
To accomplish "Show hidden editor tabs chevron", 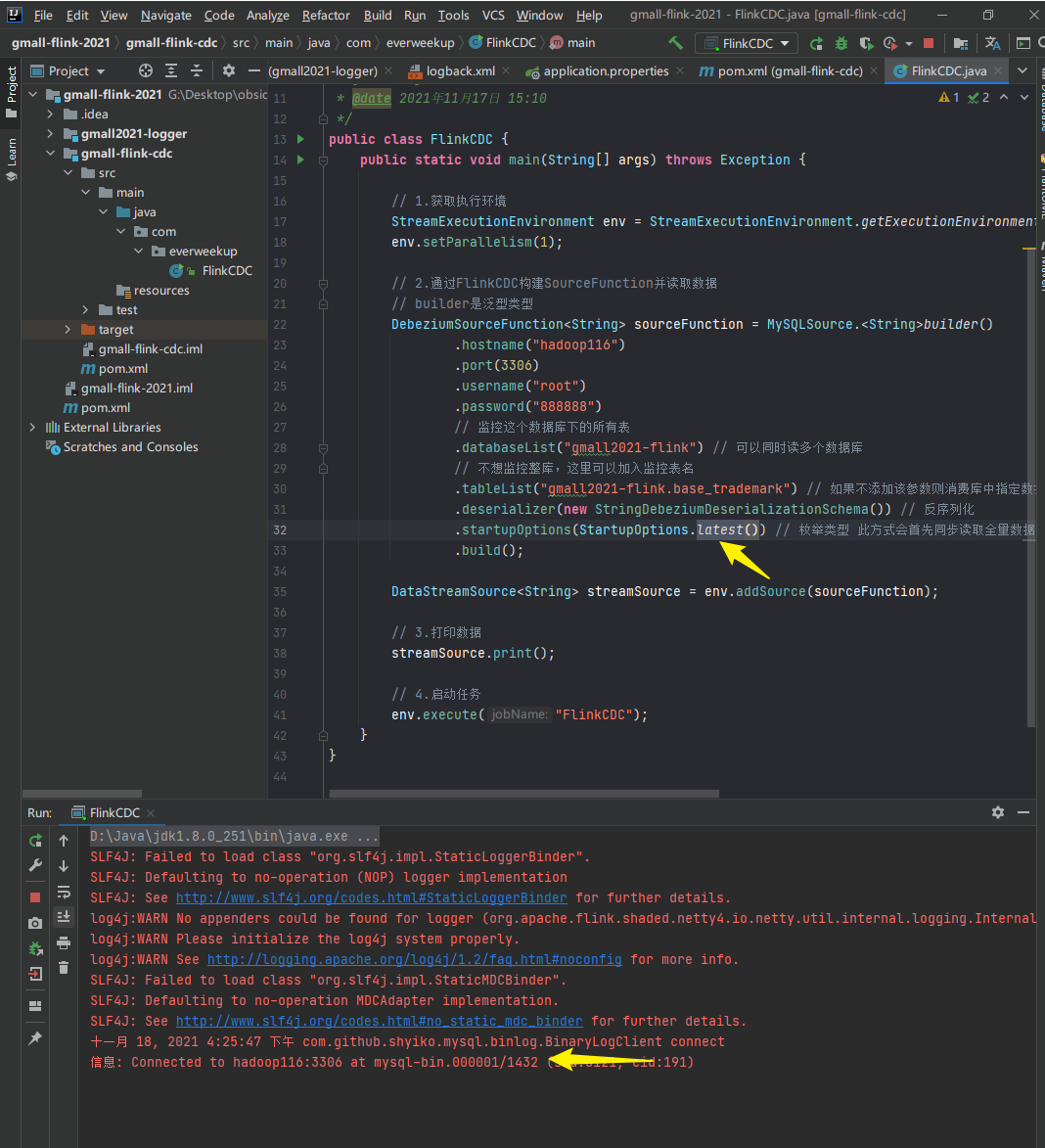I will pyautogui.click(x=1023, y=71).
